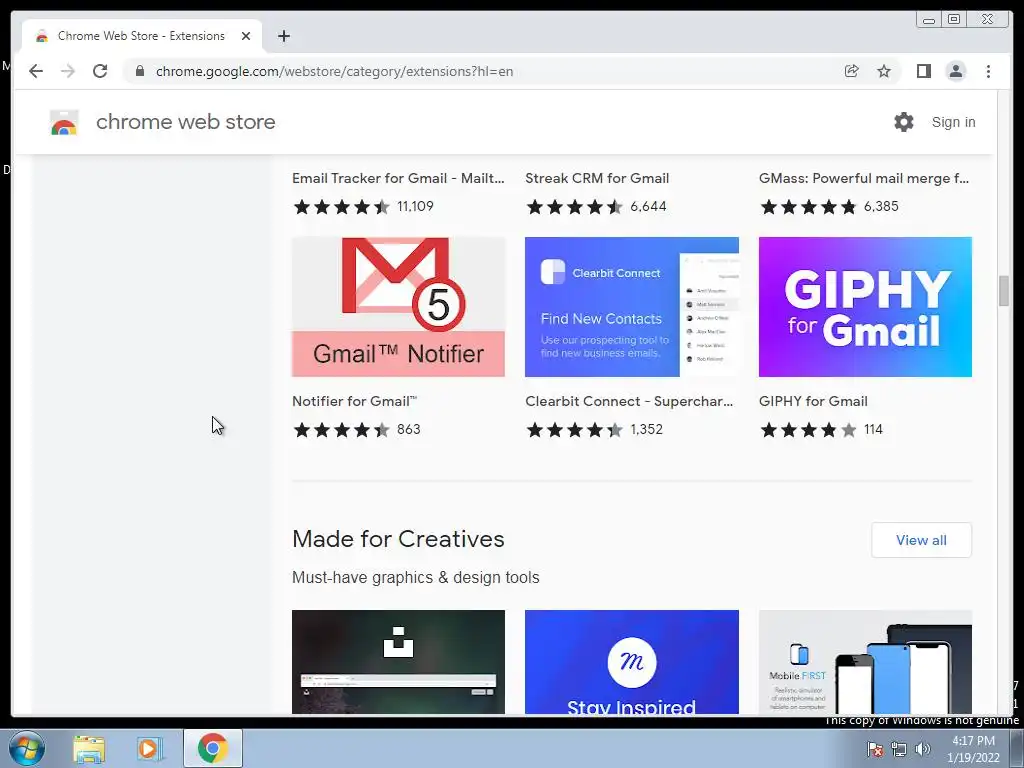Click the Chrome Web Store logo
The image size is (1024, 768).
point(64,122)
